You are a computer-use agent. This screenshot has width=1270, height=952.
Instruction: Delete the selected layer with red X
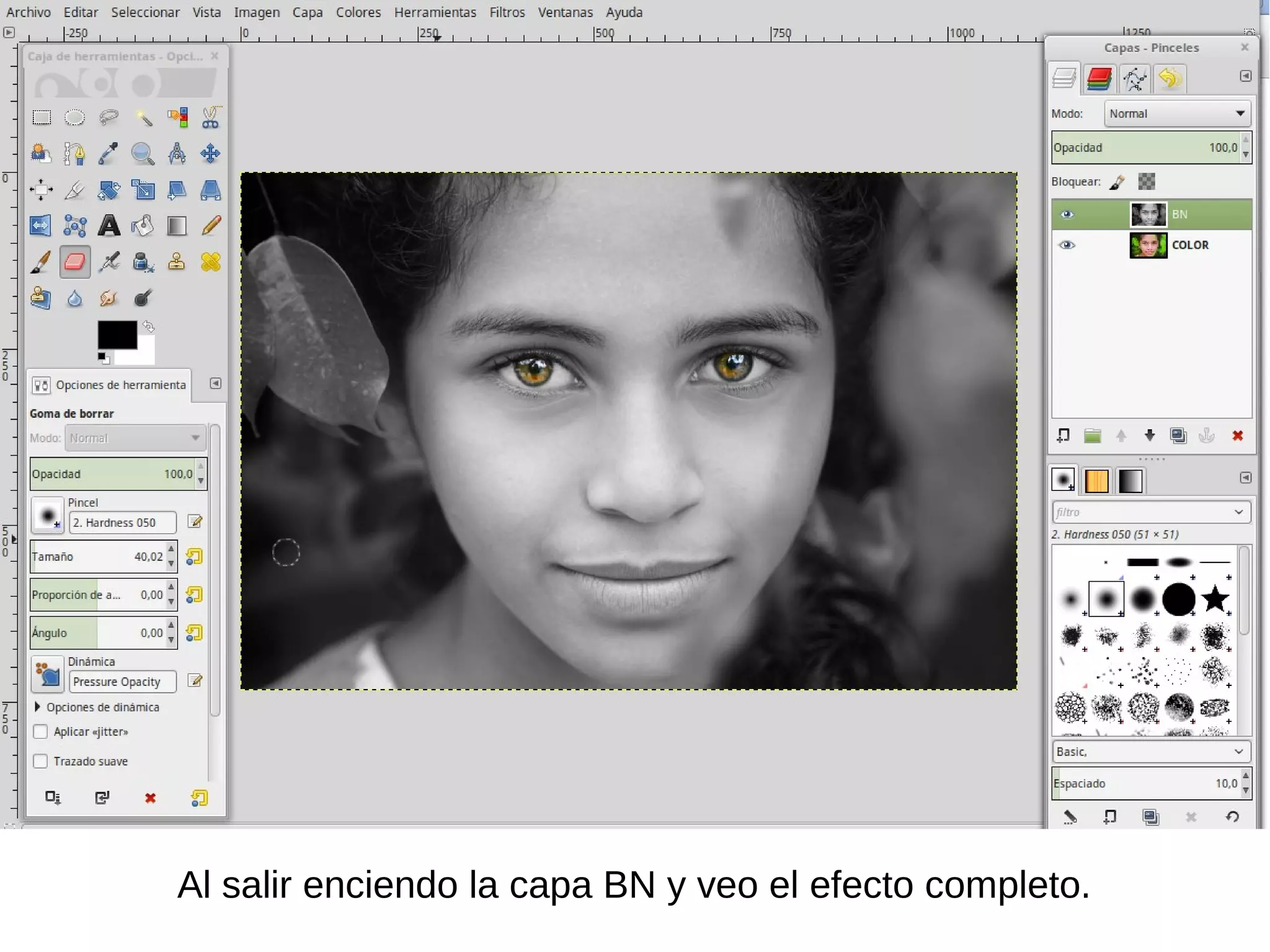[x=1238, y=436]
